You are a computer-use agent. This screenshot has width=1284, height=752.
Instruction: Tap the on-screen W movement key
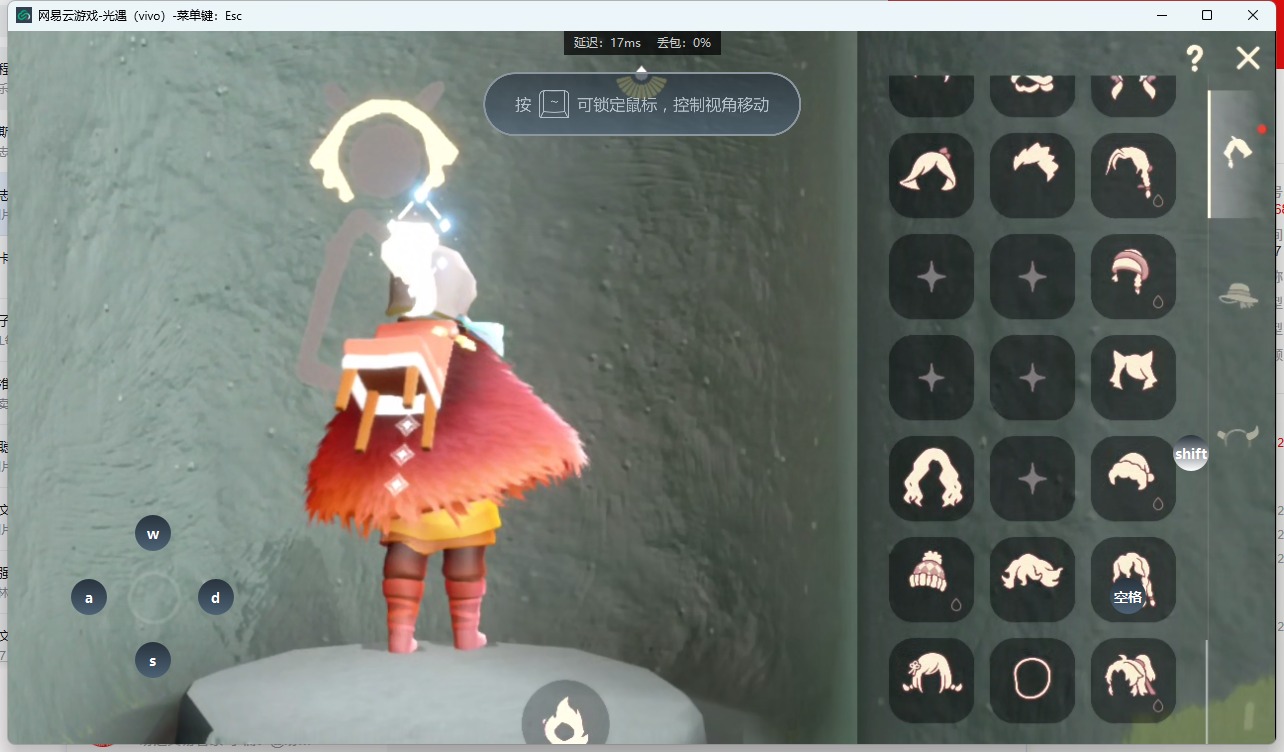[x=153, y=534]
